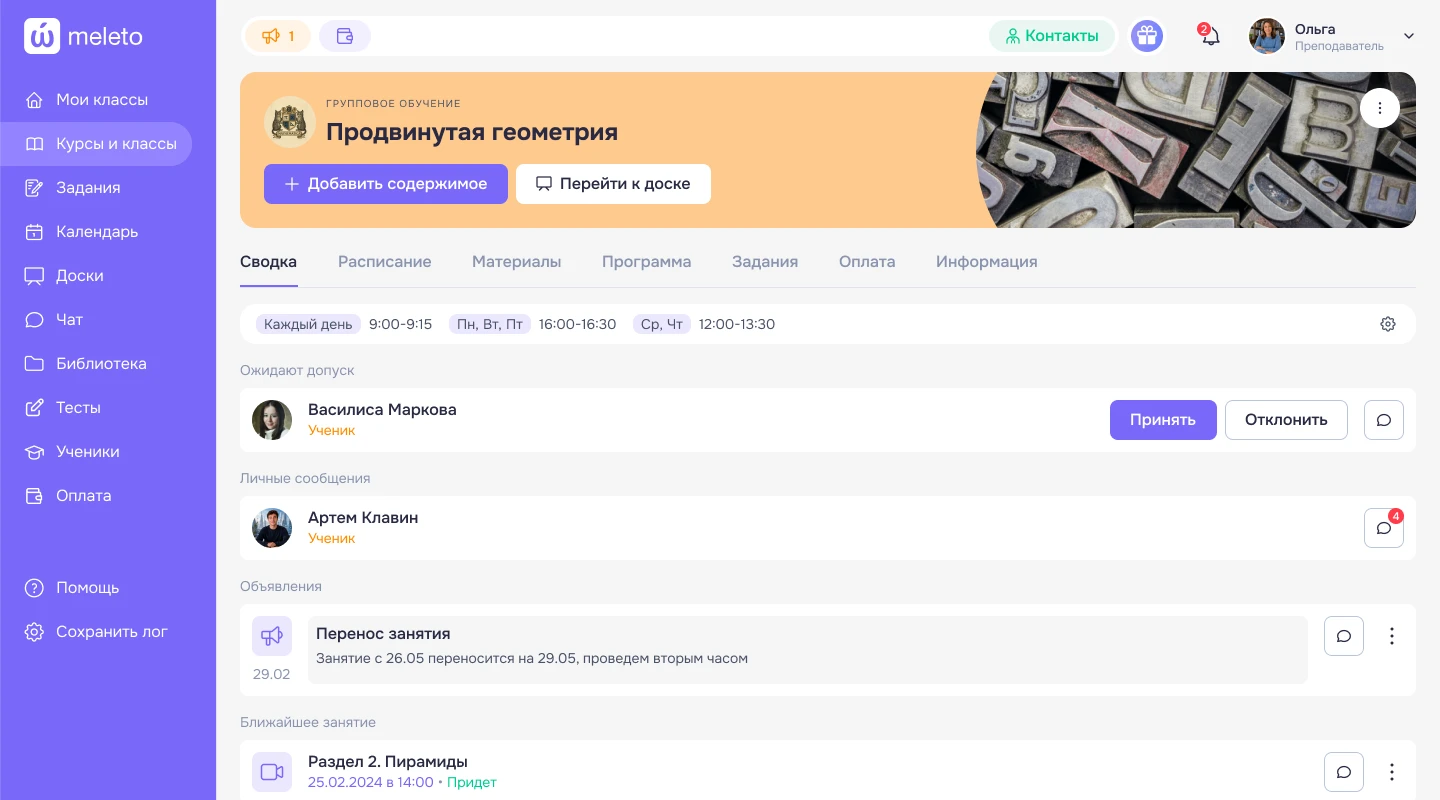The image size is (1440, 800).
Task: Open the notifications bell
Action: point(1210,37)
